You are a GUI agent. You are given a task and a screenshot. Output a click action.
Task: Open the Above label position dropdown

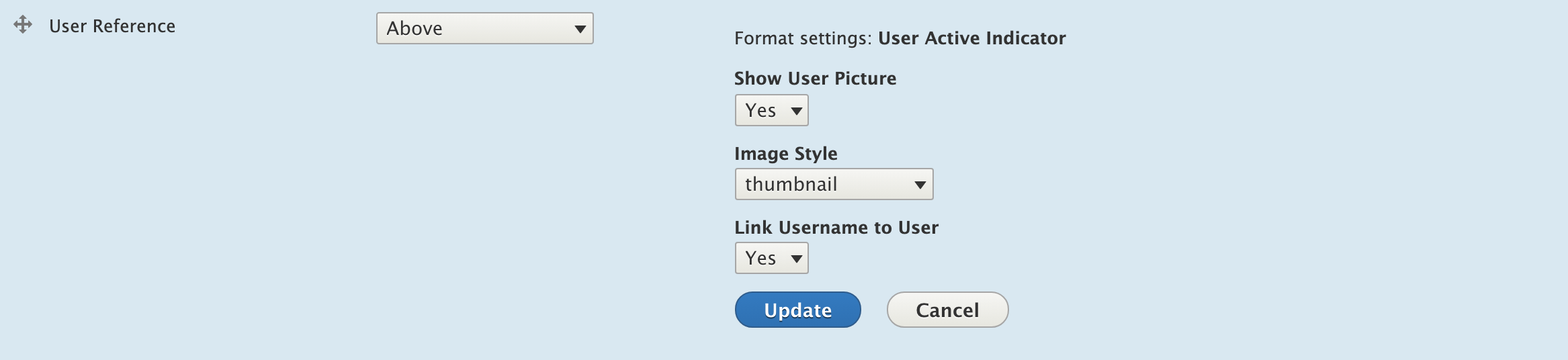click(x=485, y=28)
